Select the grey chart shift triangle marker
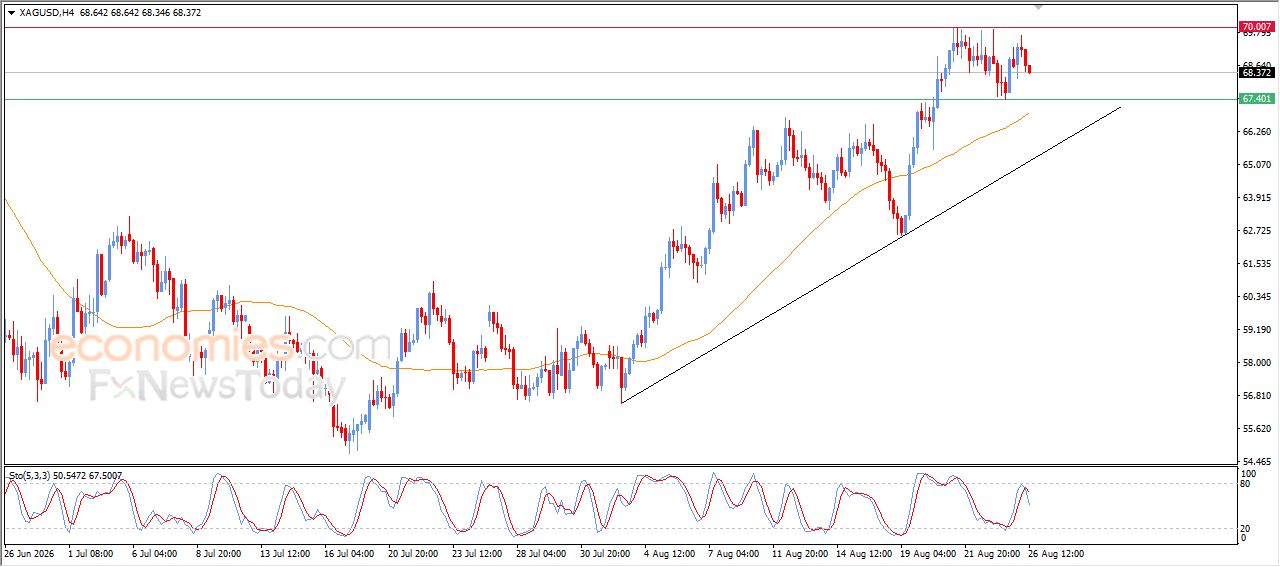Image resolution: width=1280 pixels, height=567 pixels. click(1040, 6)
